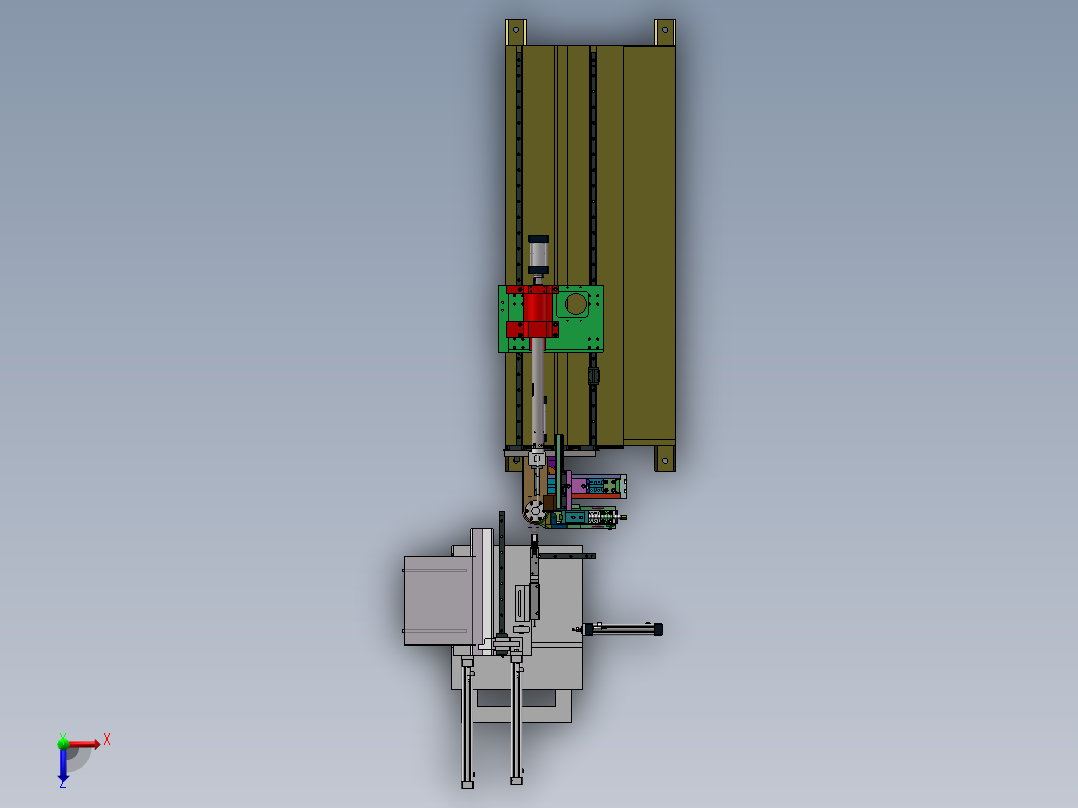
Task: Click the red X axis arrow on triad
Action: [85, 744]
